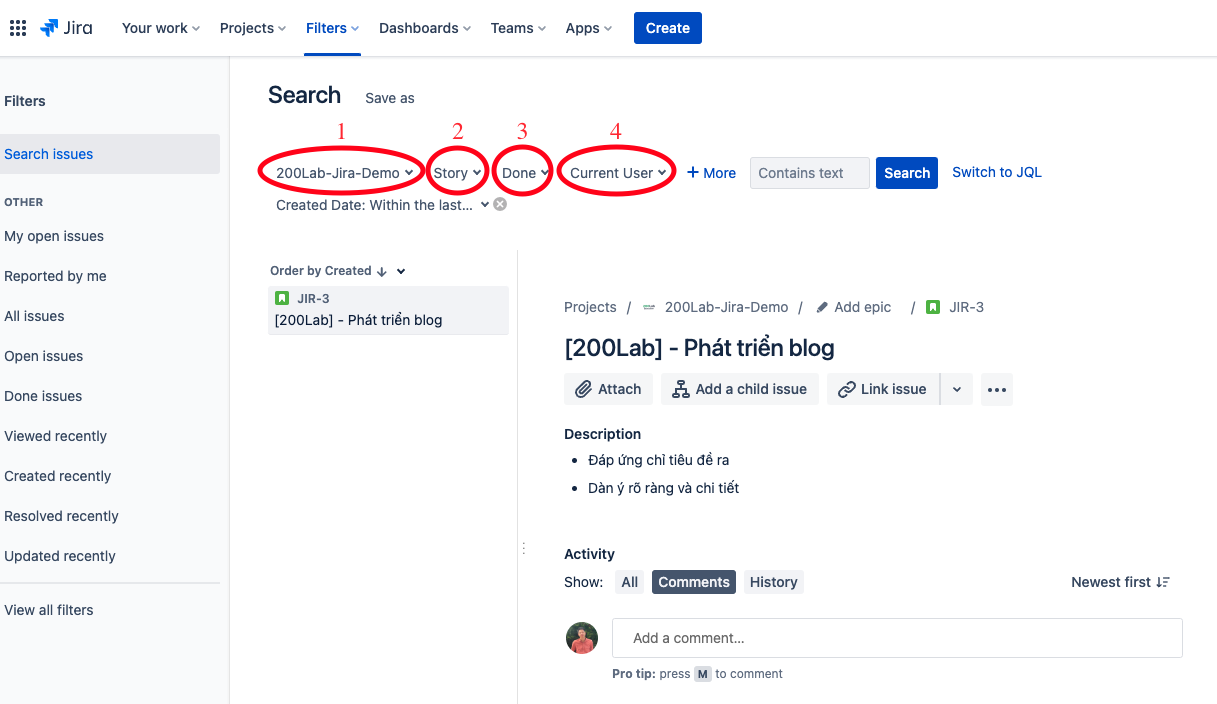Open Resolved recently filter
1217x704 pixels.
[x=61, y=516]
